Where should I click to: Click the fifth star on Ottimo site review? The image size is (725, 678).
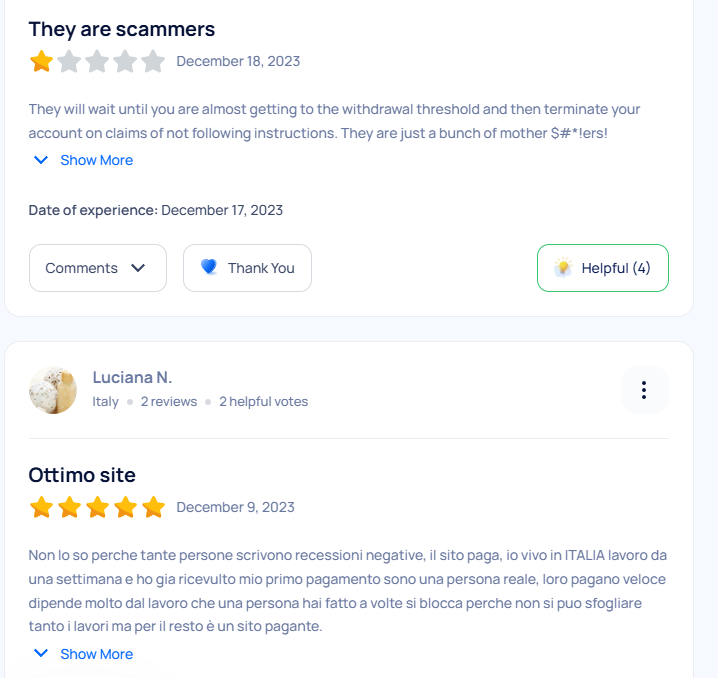pos(153,507)
